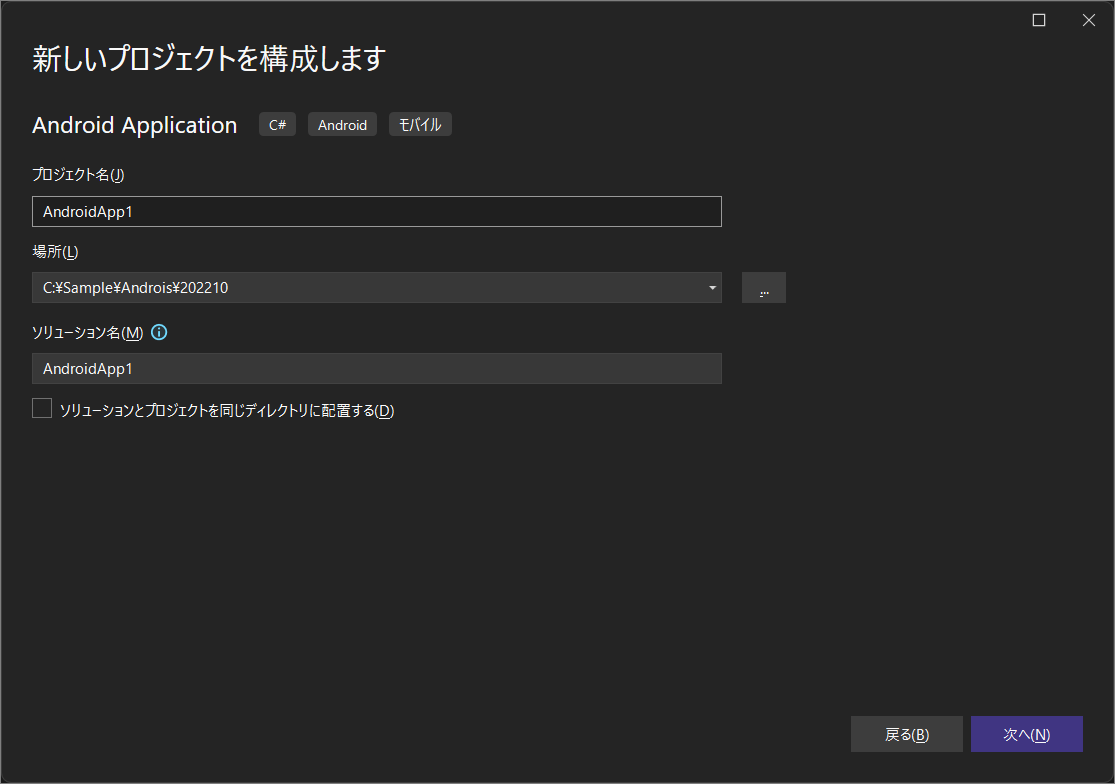Click the Android Application template title
Screen dimensions: 1115x784
click(x=134, y=125)
